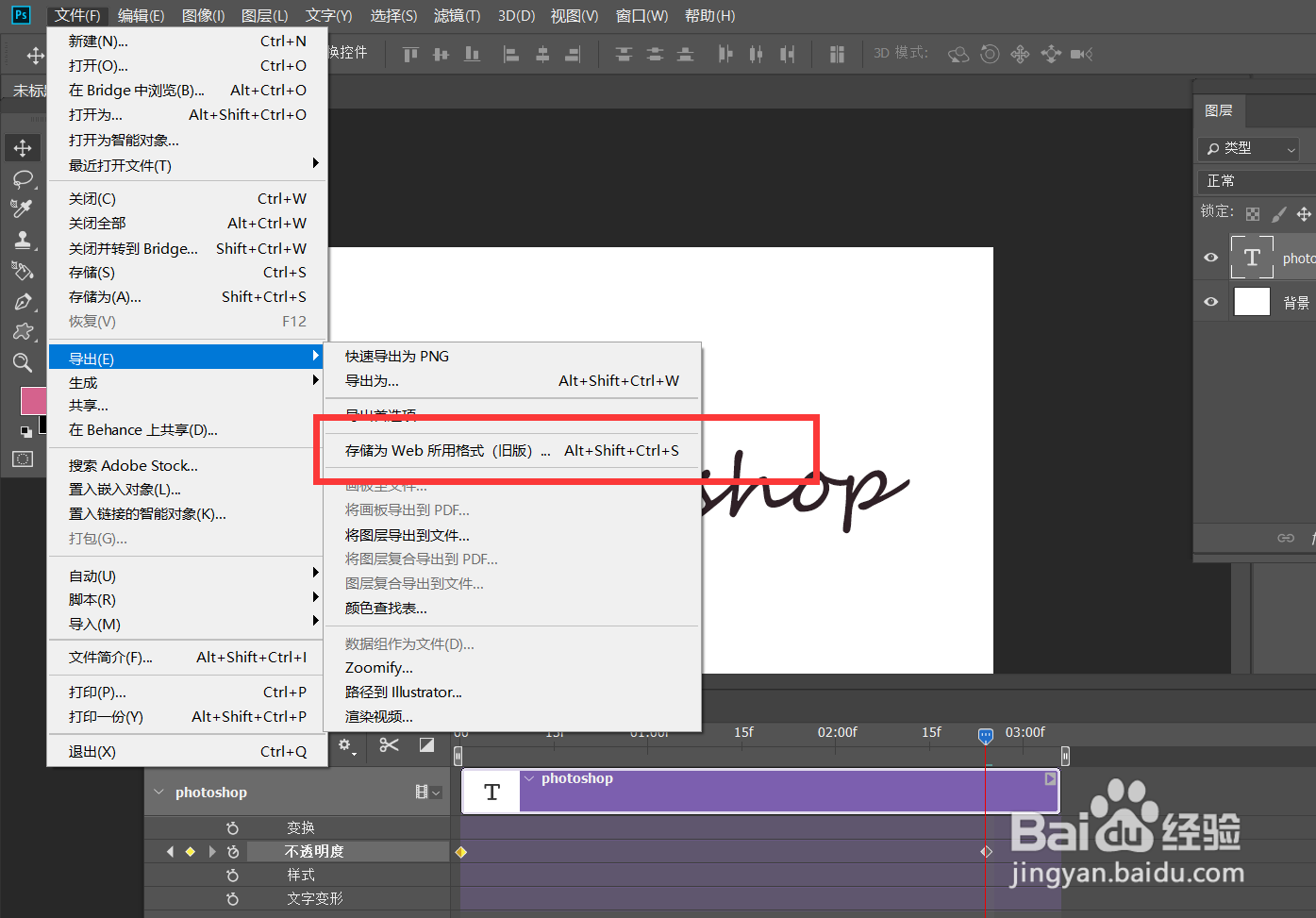Image resolution: width=1316 pixels, height=918 pixels.
Task: Toggle Quick Mask mode icon
Action: pyautogui.click(x=23, y=459)
